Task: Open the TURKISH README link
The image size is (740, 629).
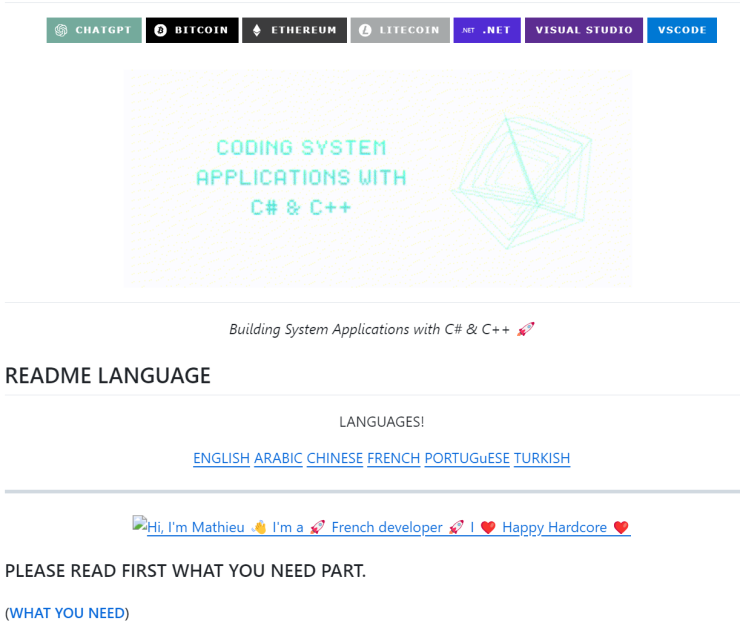Action: click(542, 458)
